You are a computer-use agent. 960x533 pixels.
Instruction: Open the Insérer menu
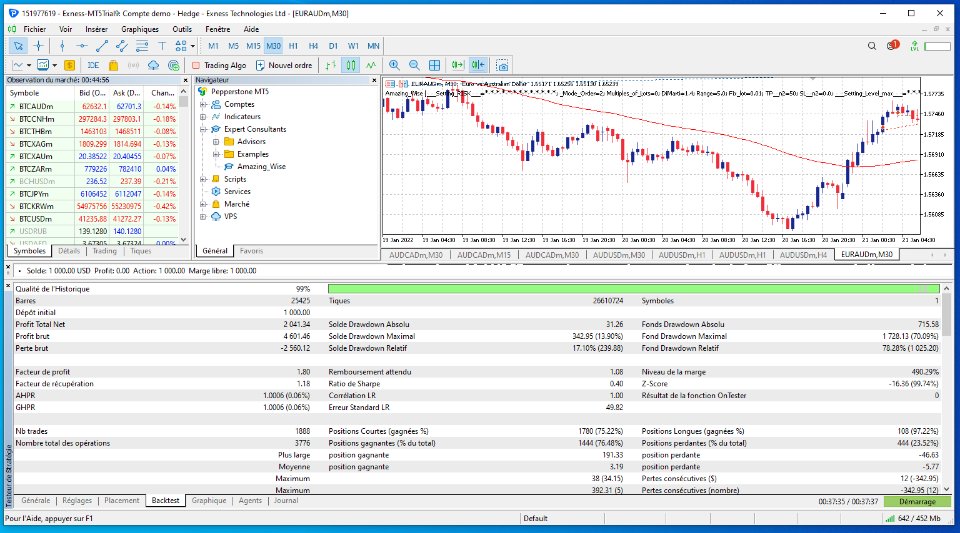97,29
